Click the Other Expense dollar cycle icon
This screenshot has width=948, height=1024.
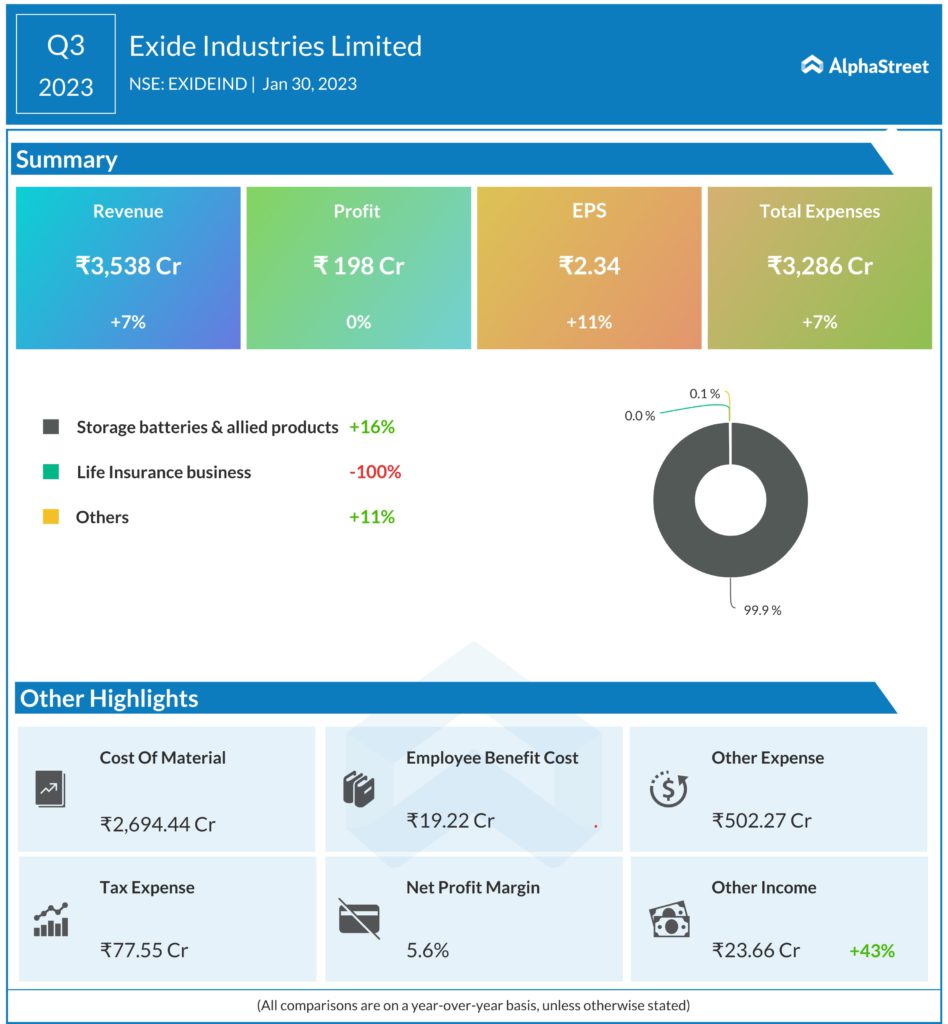667,789
